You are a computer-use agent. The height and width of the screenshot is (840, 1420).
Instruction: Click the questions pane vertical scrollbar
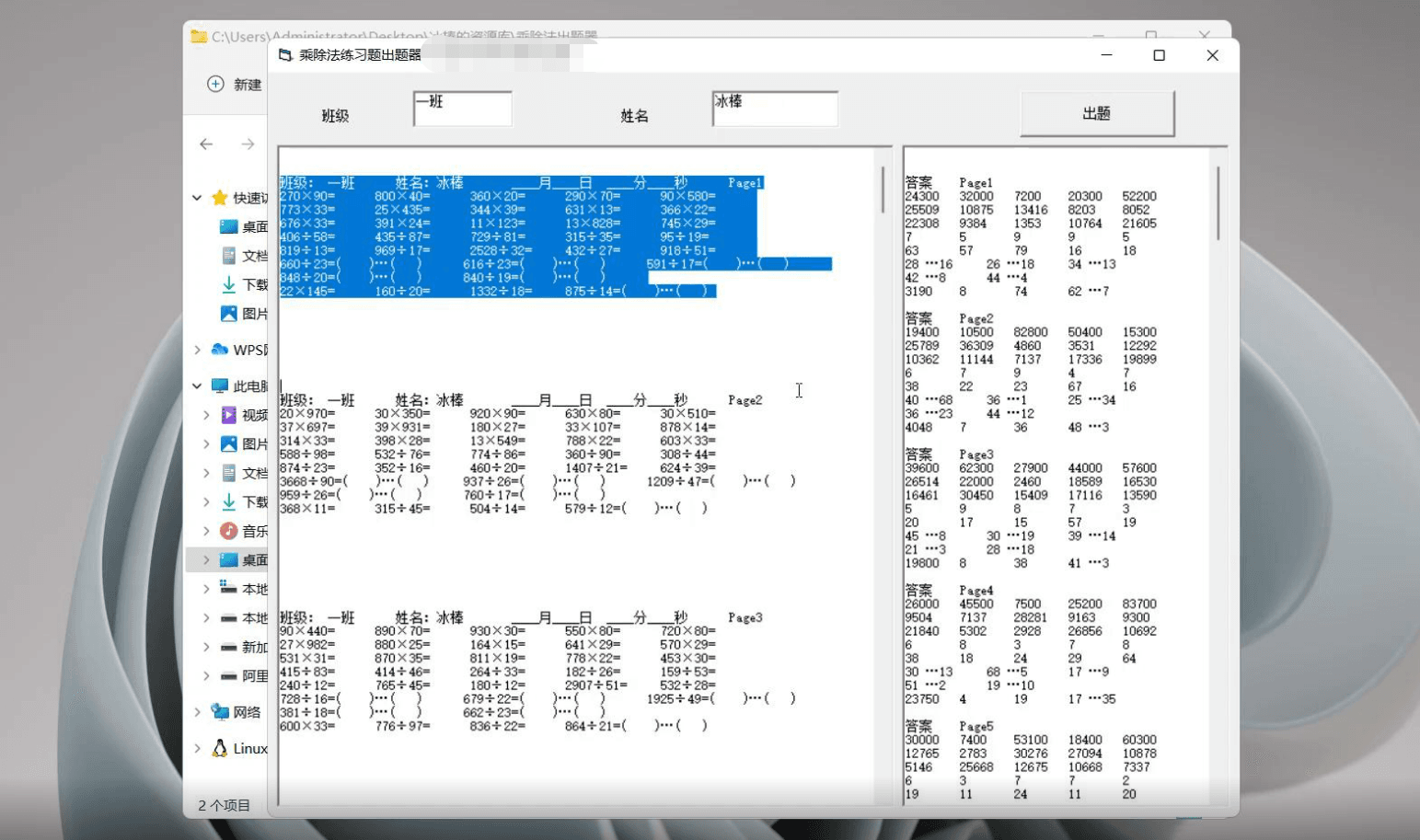point(883,190)
